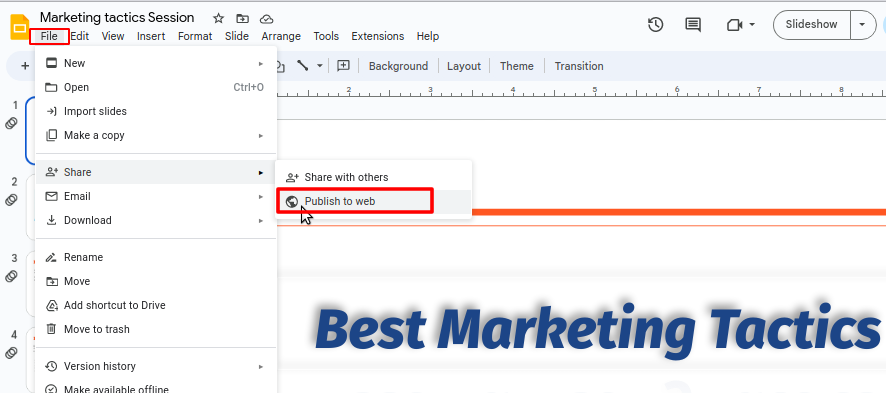Screen dimensions: 886x393
Task: Choose Open from the File menu
Action: pyautogui.click(x=156, y=88)
